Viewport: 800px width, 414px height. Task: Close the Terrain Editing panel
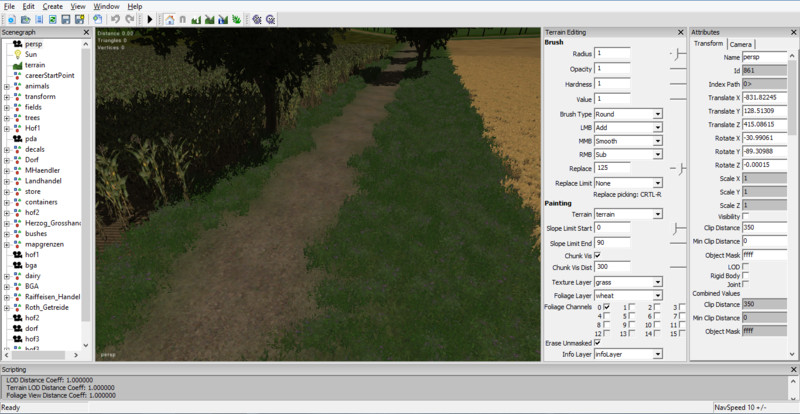pyautogui.click(x=680, y=32)
